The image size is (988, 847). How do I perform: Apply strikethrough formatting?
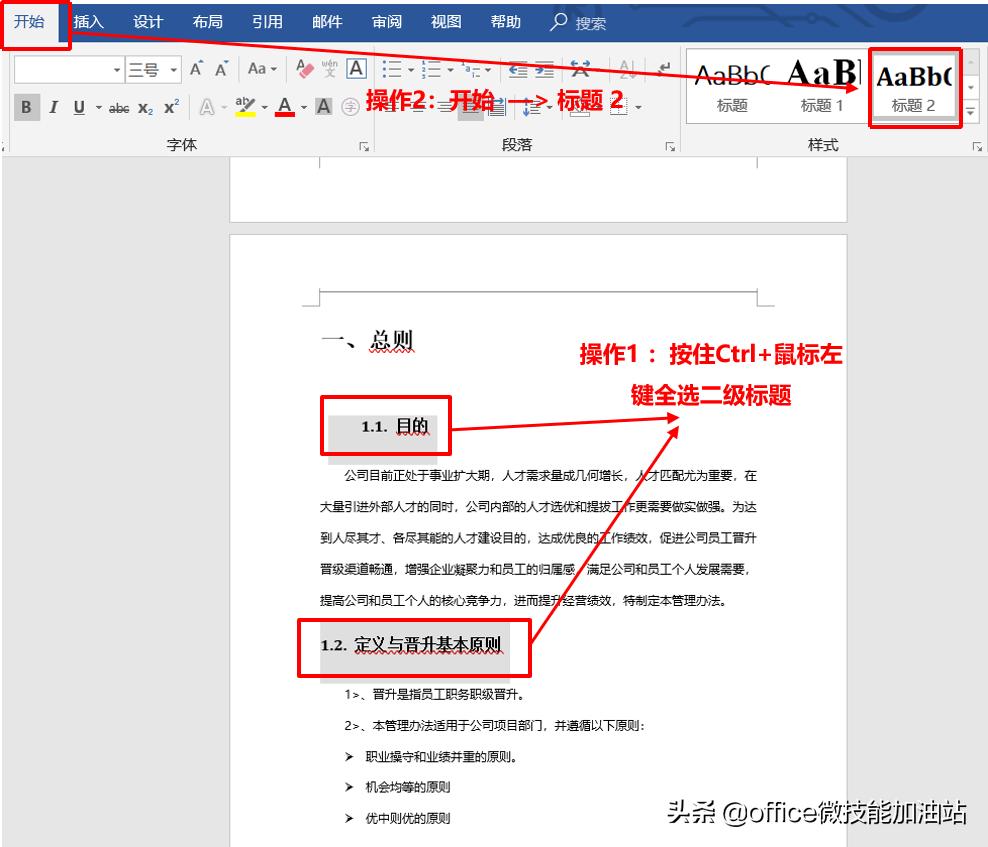click(x=119, y=107)
